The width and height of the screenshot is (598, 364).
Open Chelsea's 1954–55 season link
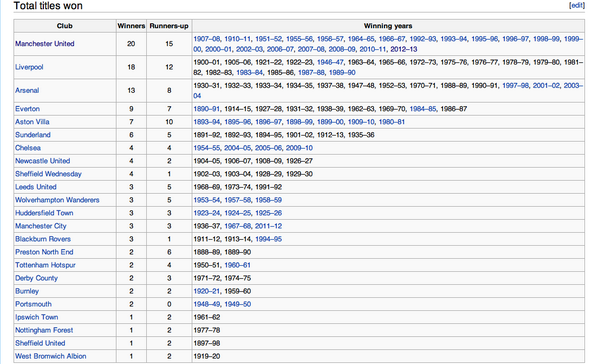coord(207,148)
